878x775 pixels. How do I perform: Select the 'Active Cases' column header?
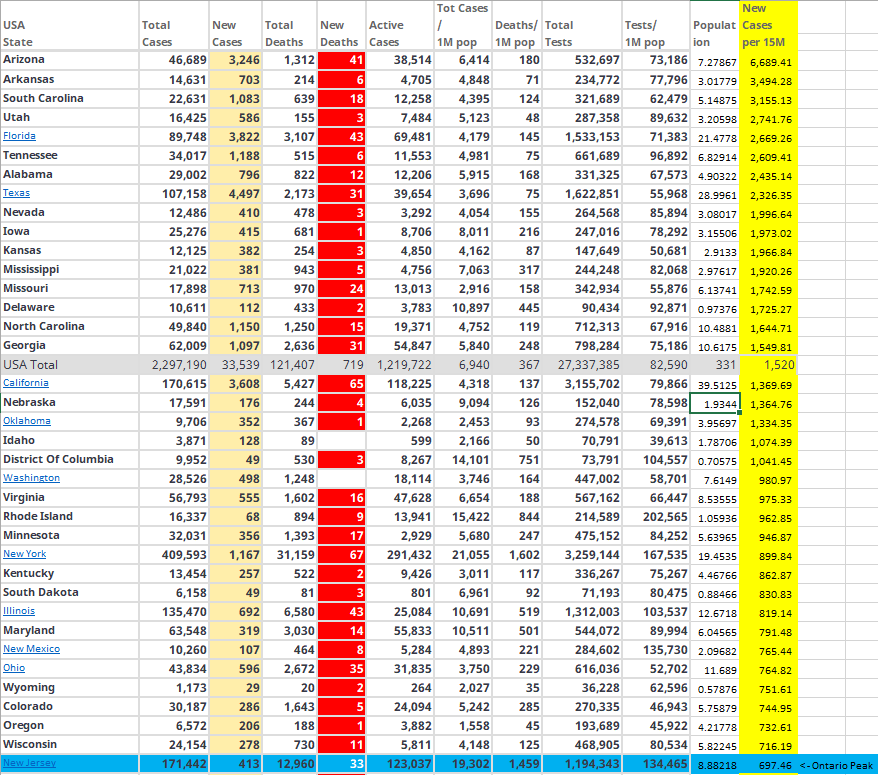(400, 26)
